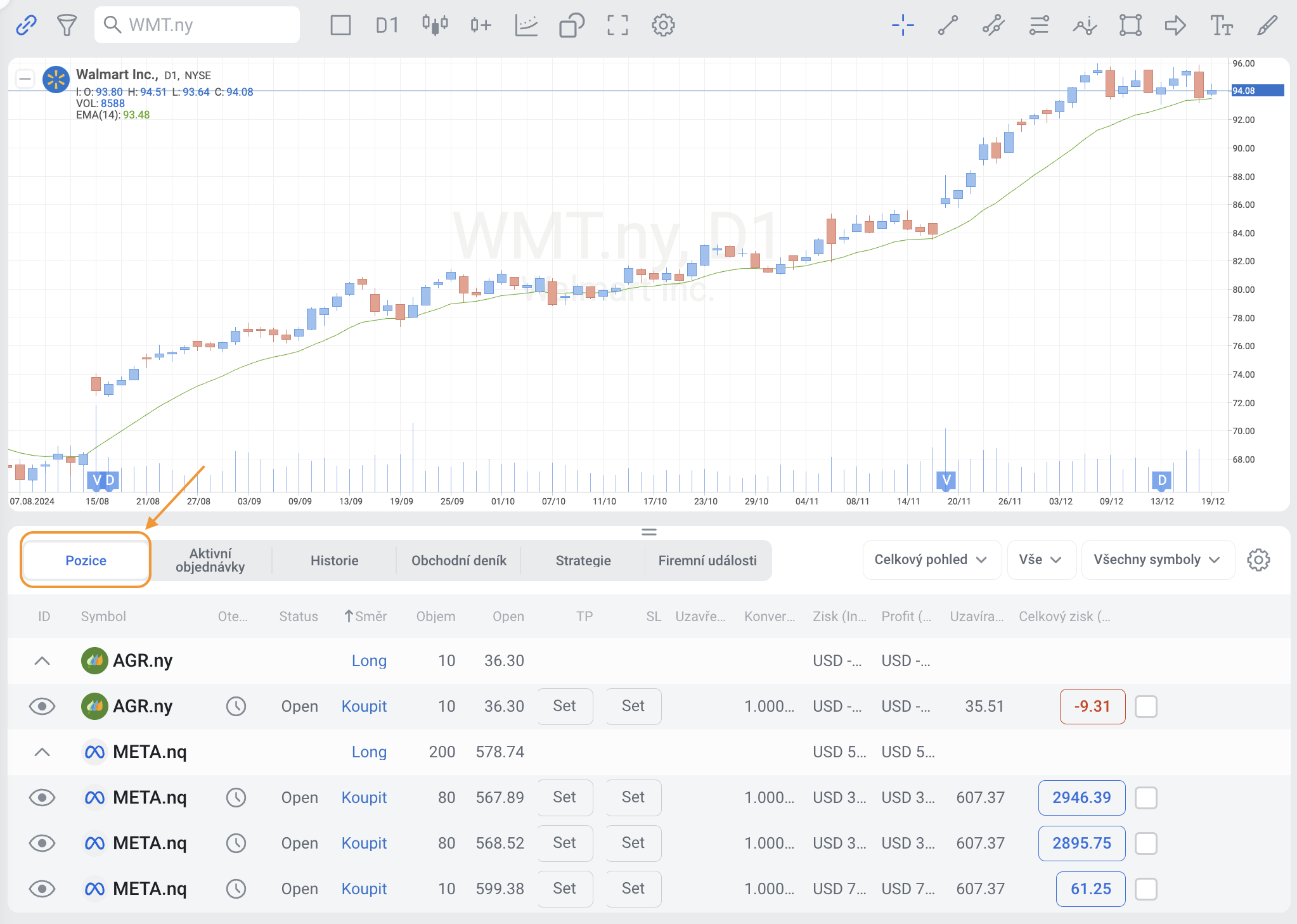Click the WMT.ny symbol search field
The height and width of the screenshot is (924, 1297).
[197, 25]
